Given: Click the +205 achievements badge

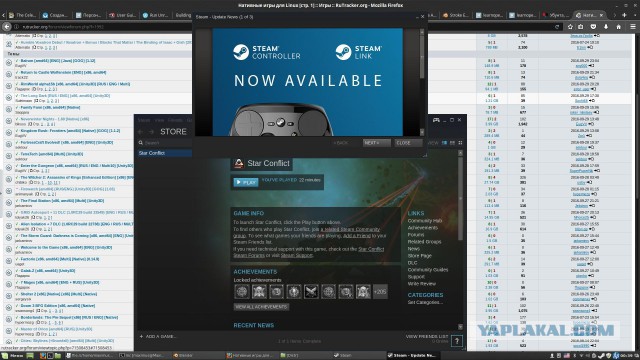Looking at the screenshot, I should coord(380,292).
